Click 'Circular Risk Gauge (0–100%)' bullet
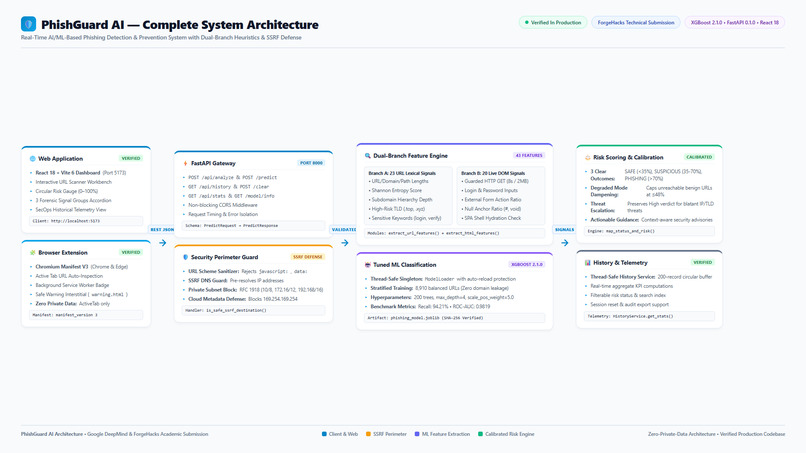 (67, 191)
